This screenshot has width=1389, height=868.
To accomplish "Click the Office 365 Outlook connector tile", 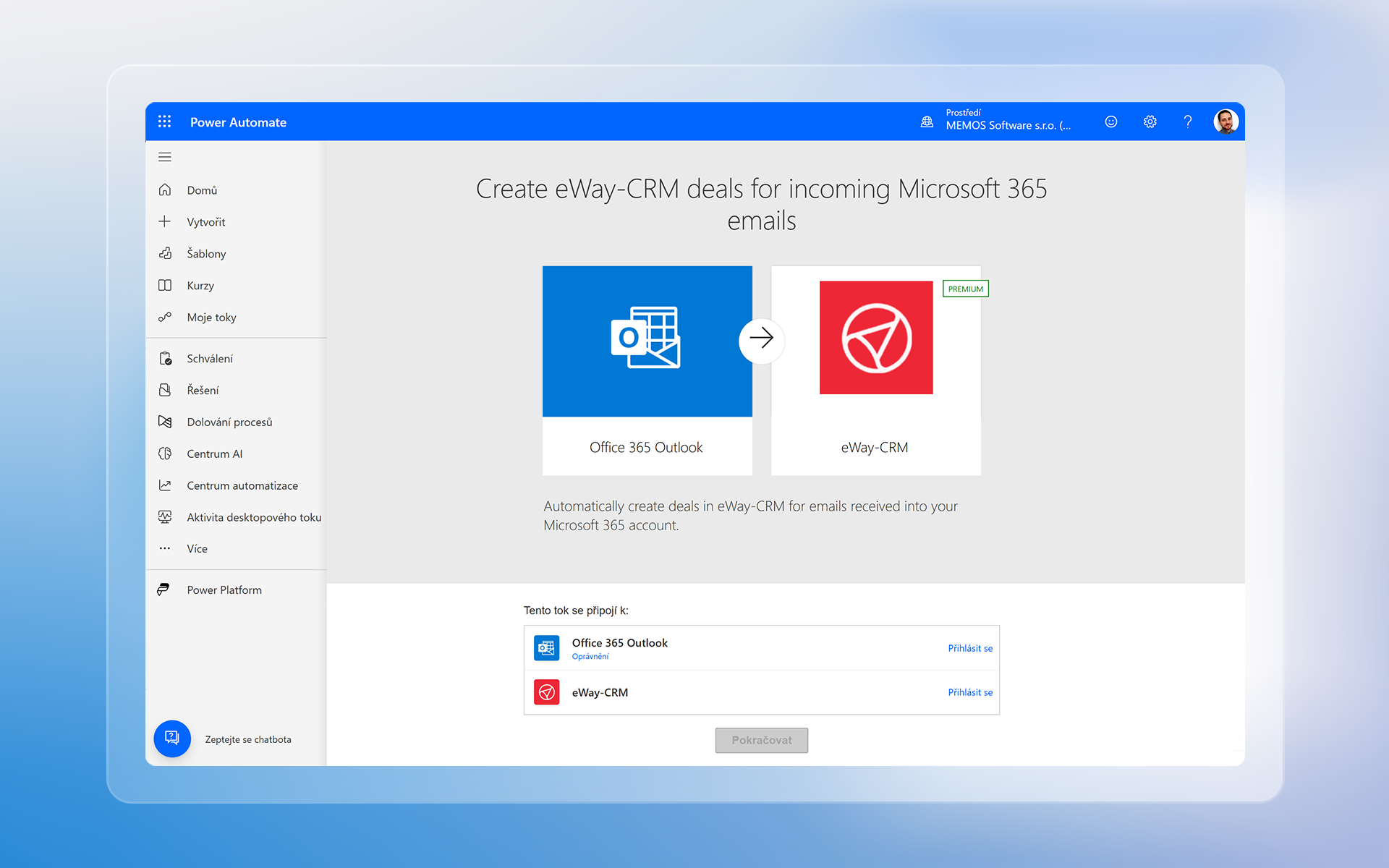I will [647, 370].
